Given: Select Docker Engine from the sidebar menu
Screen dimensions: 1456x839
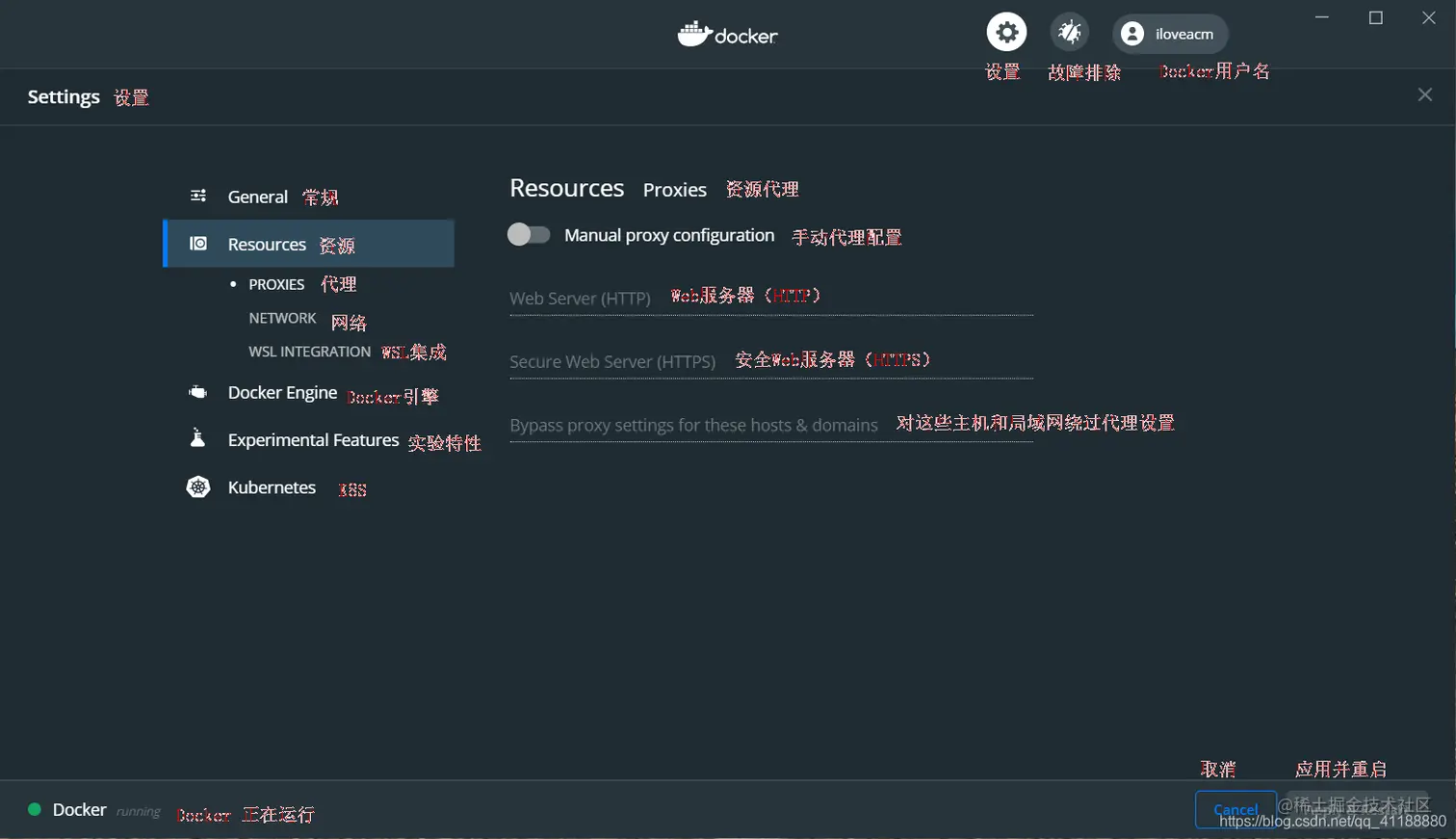Looking at the screenshot, I should point(282,392).
